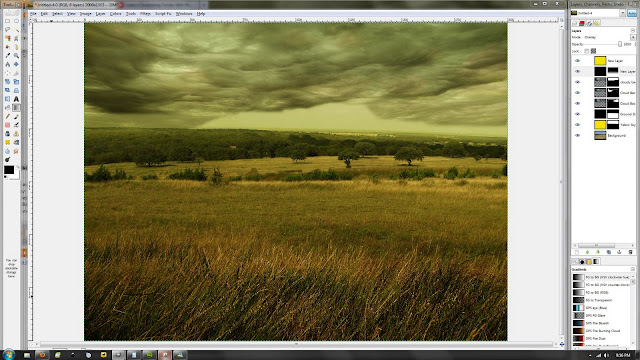The height and width of the screenshot is (360, 640).
Task: Adjust the layer Opacity slider
Action: tap(603, 44)
